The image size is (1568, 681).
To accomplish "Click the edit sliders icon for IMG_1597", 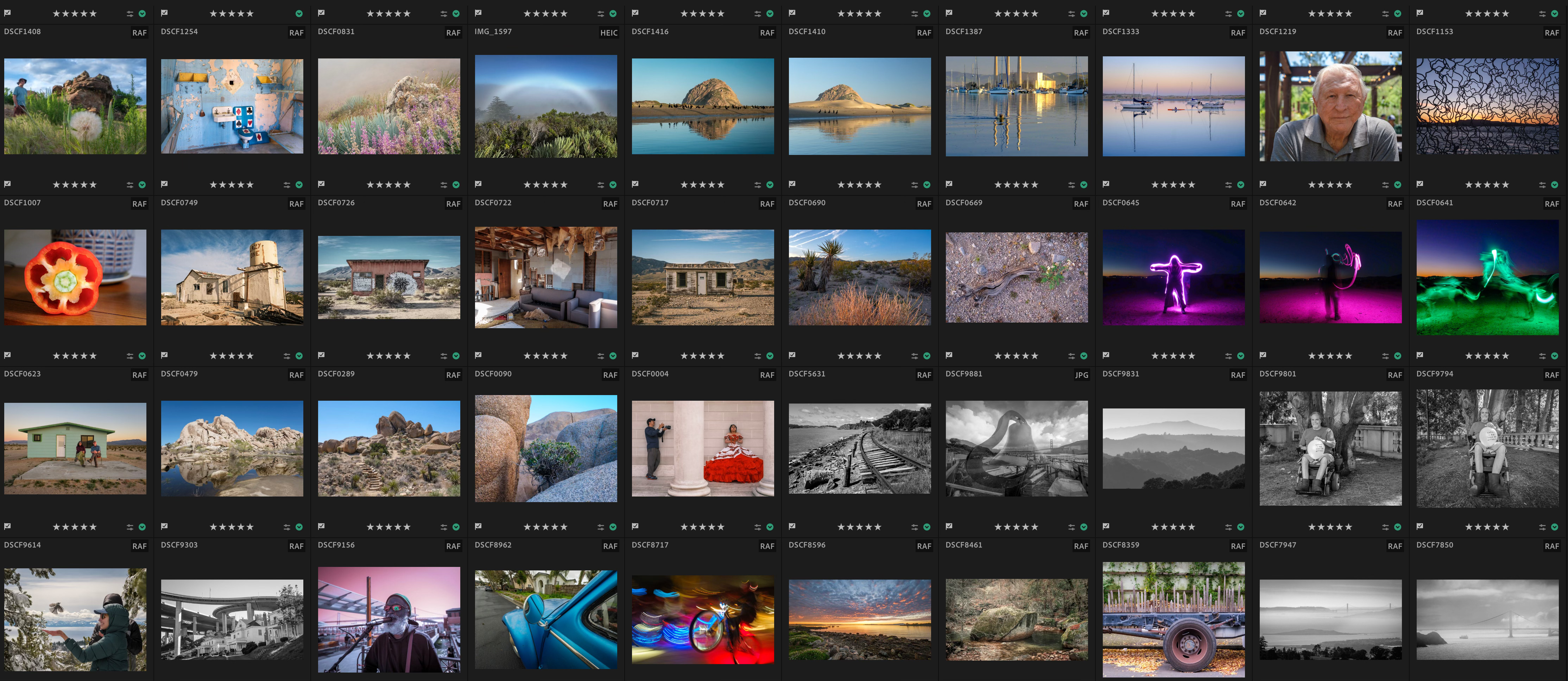I will point(601,13).
